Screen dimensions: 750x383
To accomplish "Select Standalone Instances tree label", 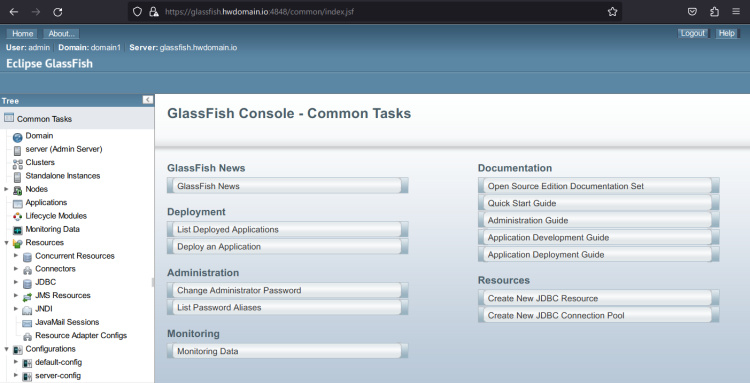I will point(63,175).
